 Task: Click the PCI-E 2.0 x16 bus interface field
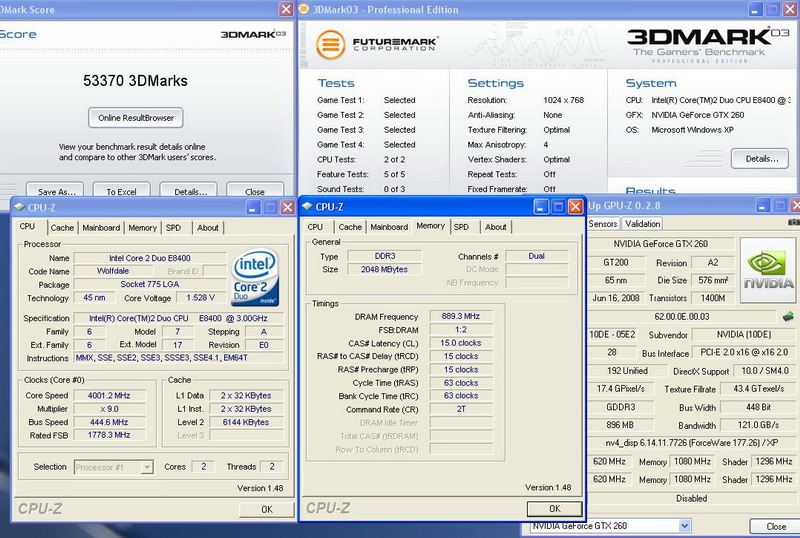pos(744,352)
